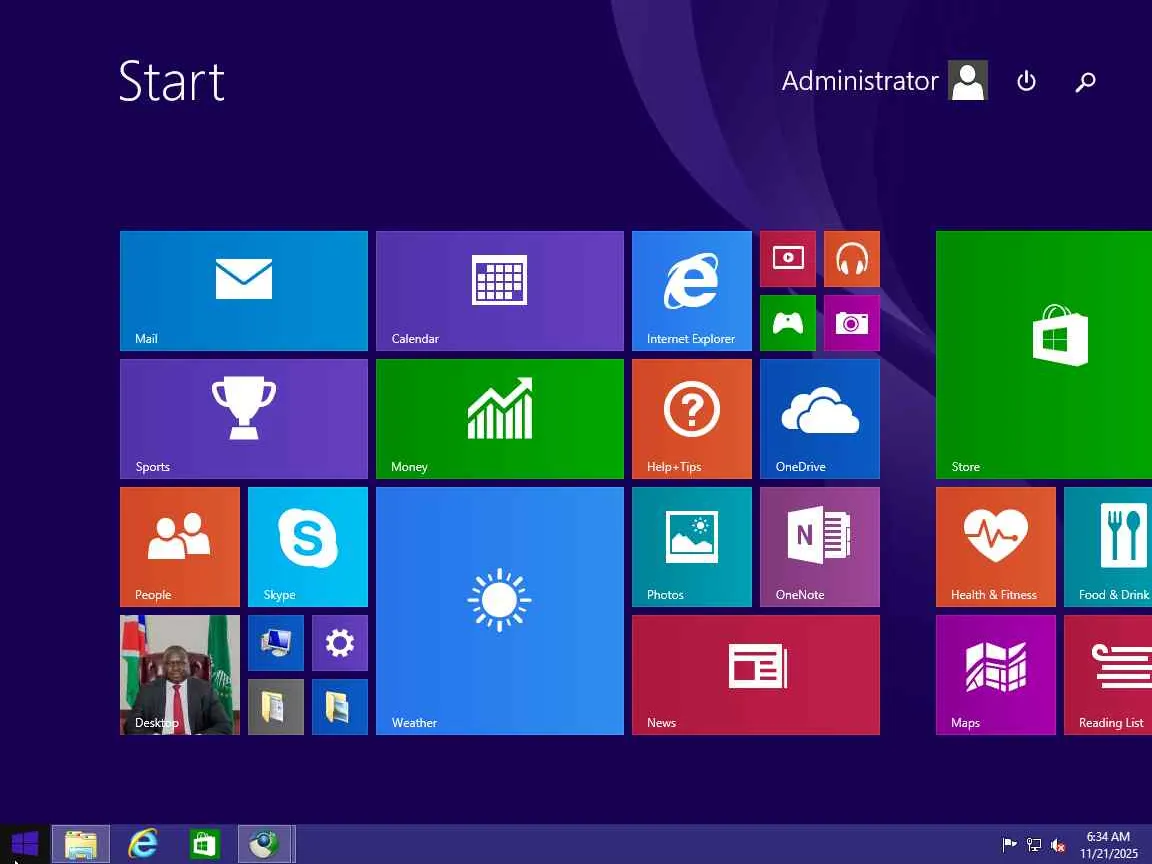Open the Reading List tile

tap(1108, 675)
